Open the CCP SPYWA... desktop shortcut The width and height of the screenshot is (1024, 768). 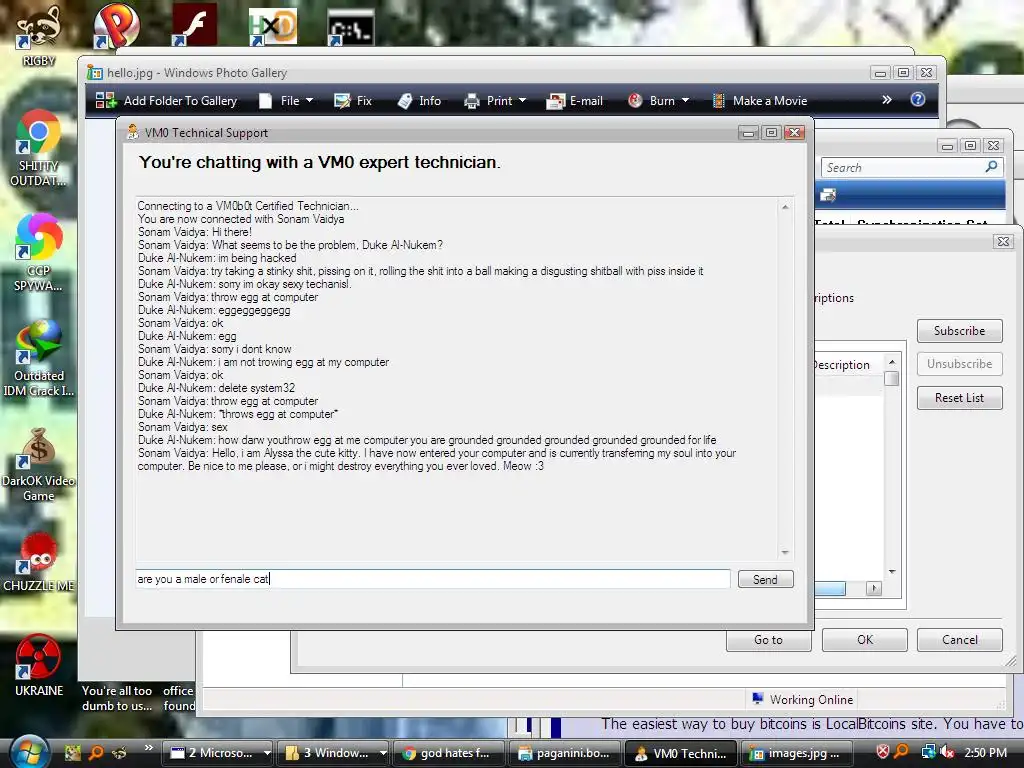click(x=38, y=253)
